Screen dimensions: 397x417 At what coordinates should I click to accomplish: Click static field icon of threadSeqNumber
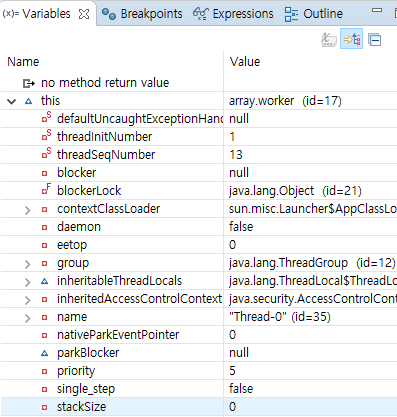pyautogui.click(x=46, y=153)
